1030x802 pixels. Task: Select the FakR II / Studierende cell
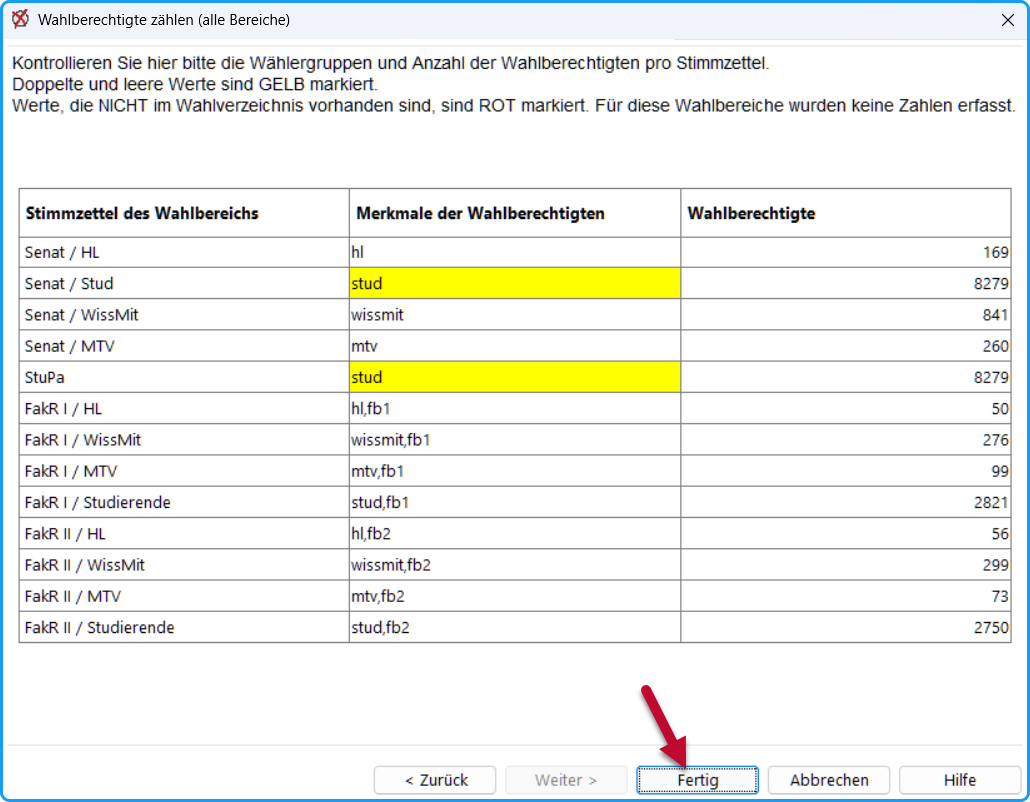[184, 627]
